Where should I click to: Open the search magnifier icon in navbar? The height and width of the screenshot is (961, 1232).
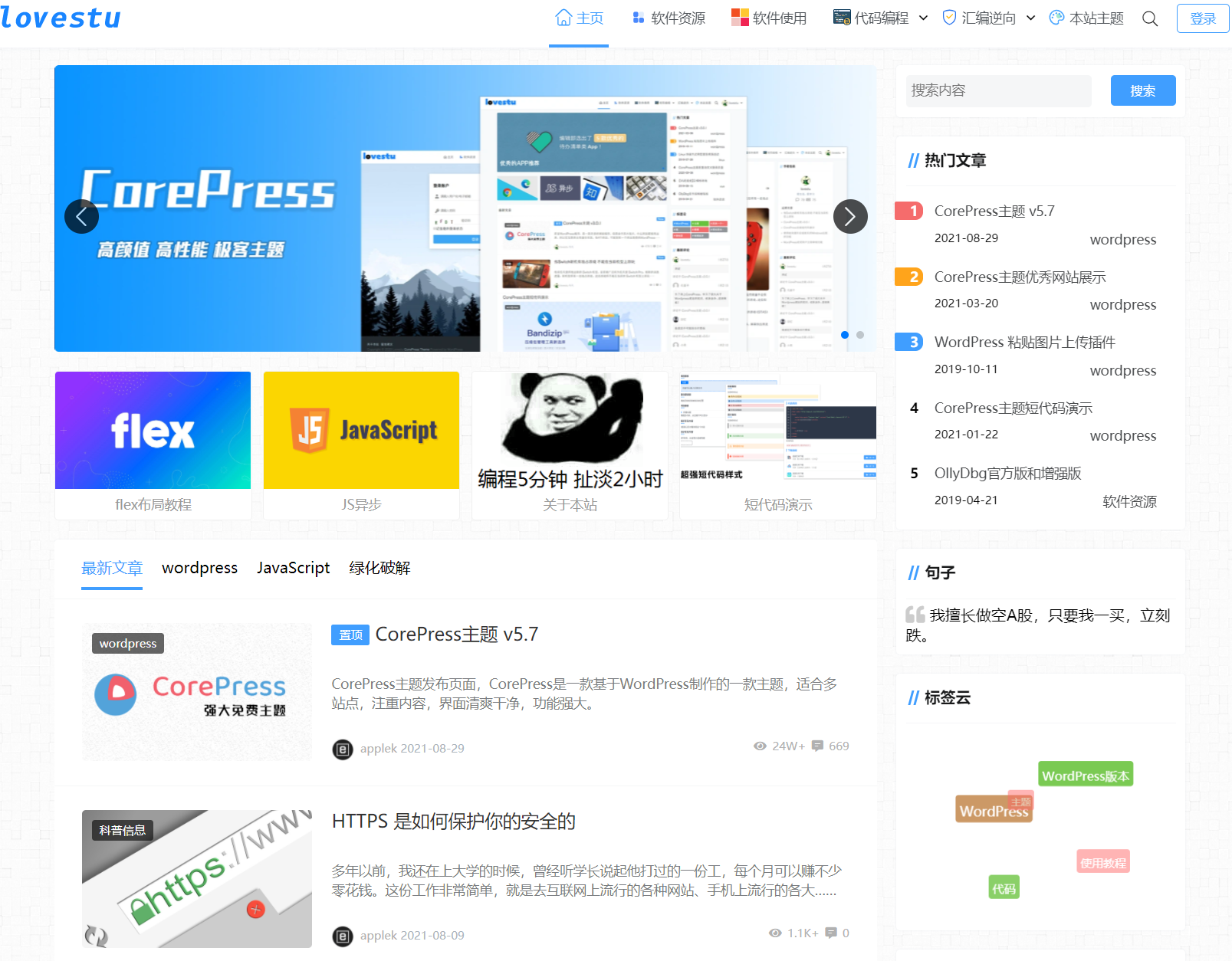pyautogui.click(x=1150, y=18)
